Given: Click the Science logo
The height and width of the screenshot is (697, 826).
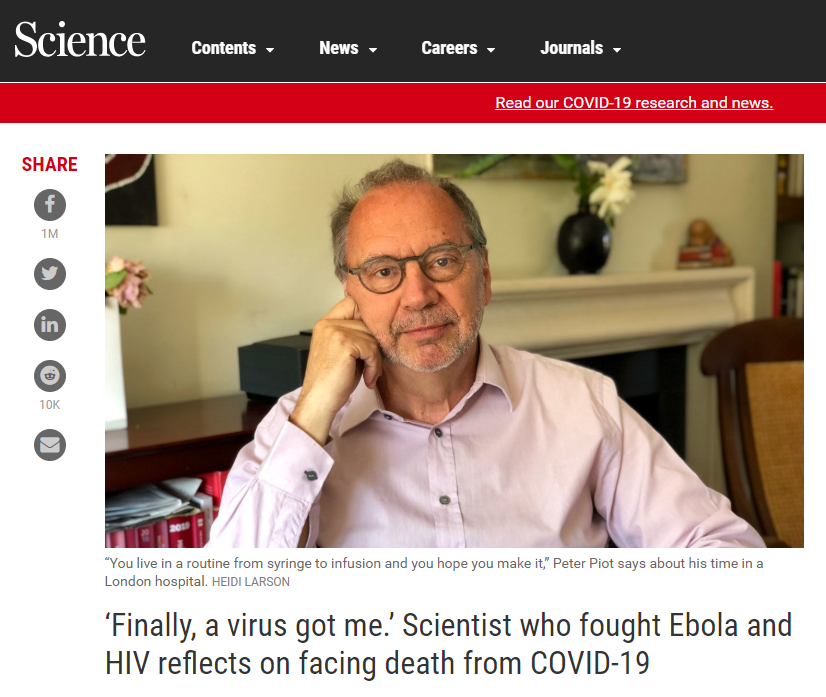Looking at the screenshot, I should coord(80,41).
